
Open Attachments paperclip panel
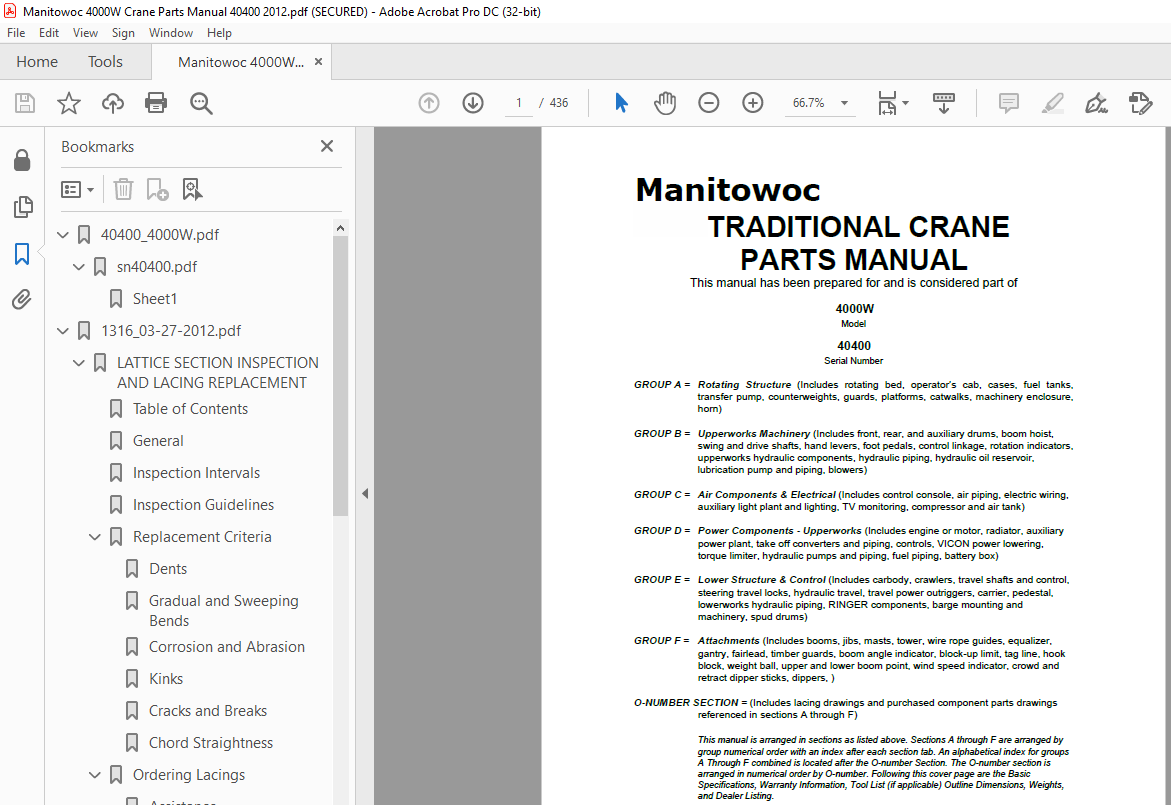[22, 300]
